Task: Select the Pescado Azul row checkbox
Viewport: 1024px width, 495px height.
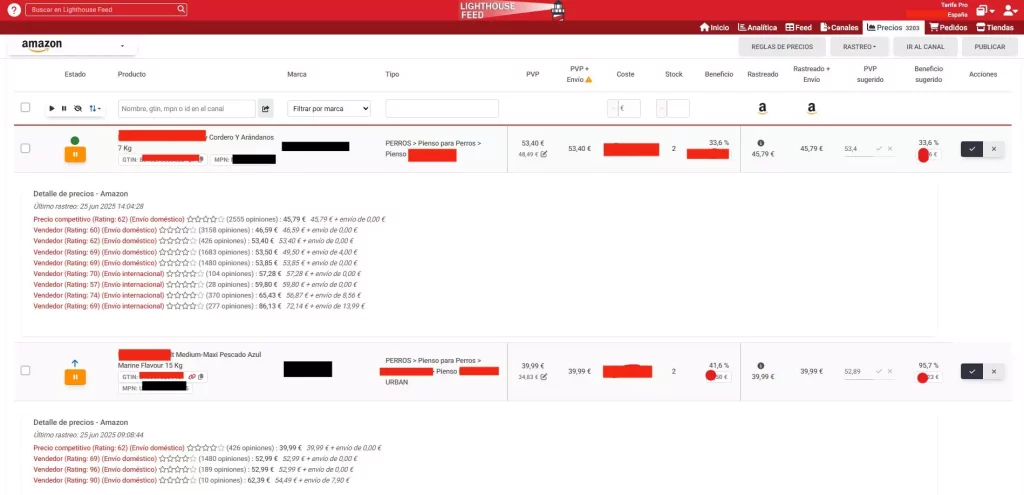Action: tap(25, 370)
